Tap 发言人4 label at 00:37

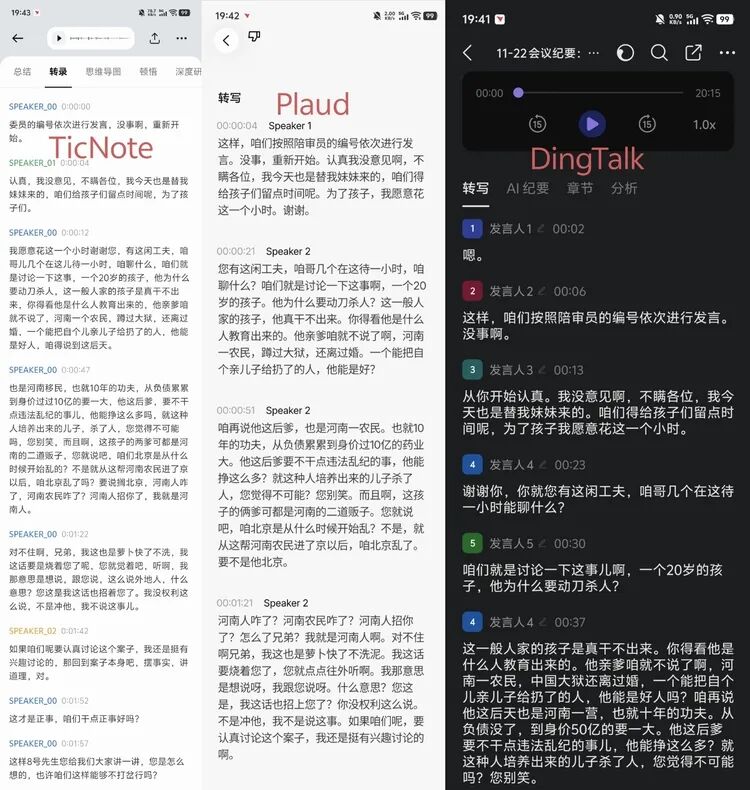click(x=511, y=622)
